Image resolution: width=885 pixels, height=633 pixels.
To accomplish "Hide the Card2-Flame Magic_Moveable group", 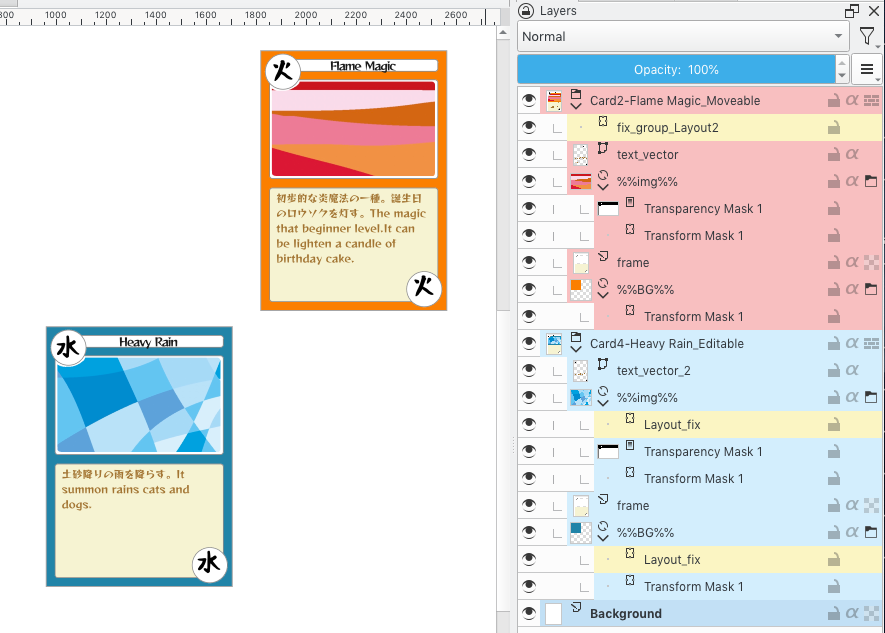I will tap(529, 101).
